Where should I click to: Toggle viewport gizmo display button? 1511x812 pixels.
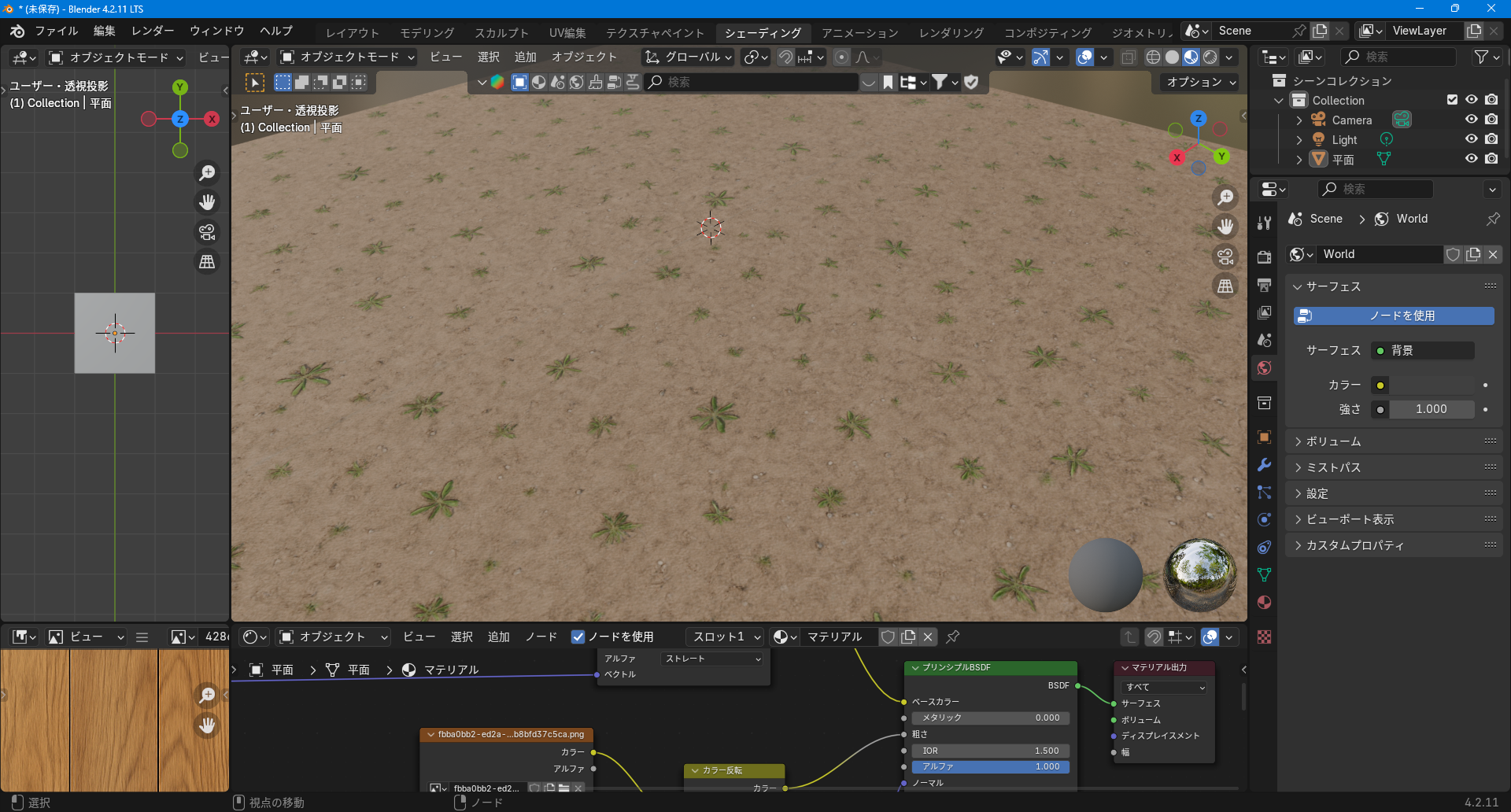point(1040,57)
